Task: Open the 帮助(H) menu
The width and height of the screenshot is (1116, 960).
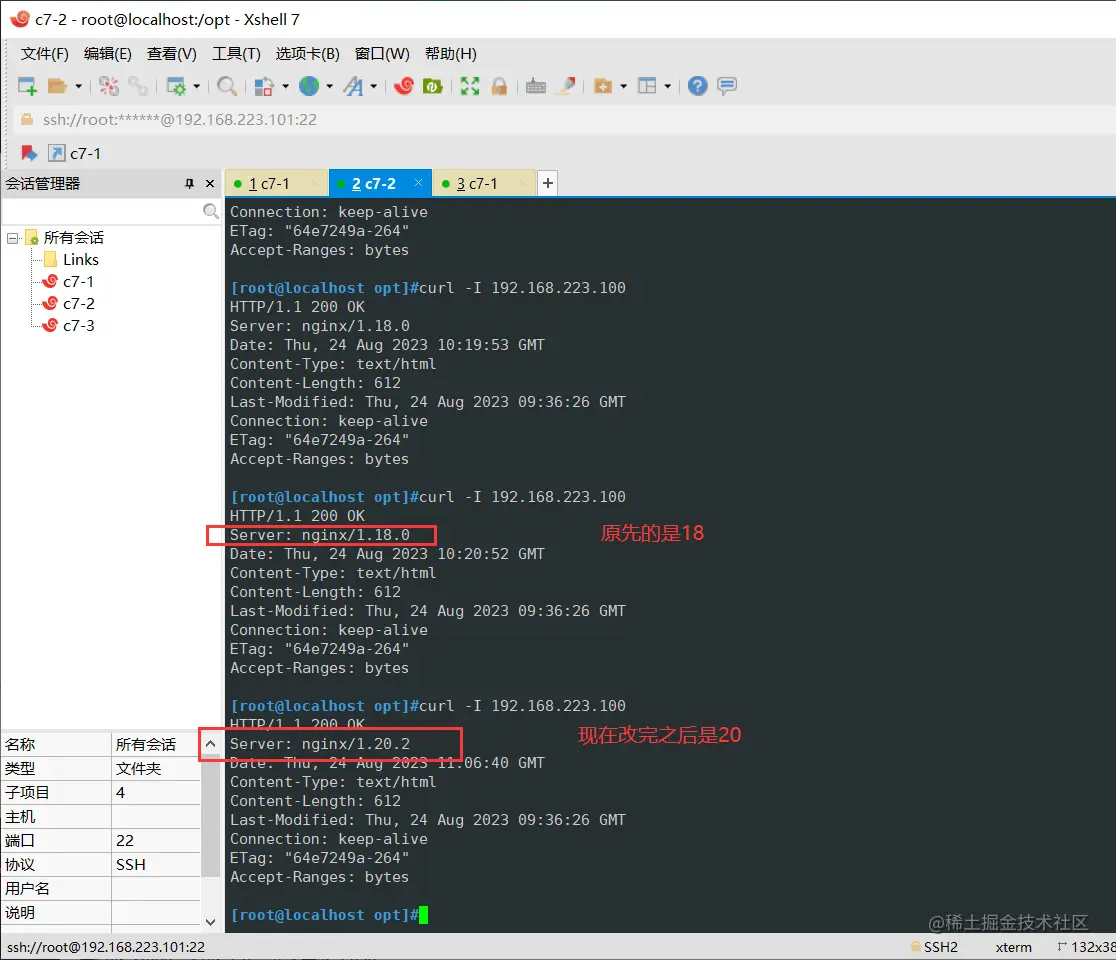Action: 451,54
